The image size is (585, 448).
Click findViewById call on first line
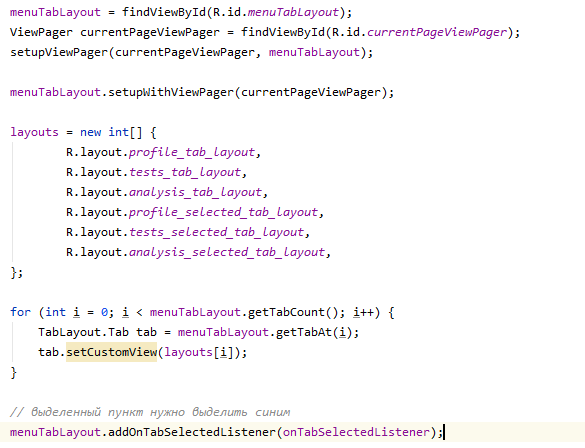(x=164, y=12)
